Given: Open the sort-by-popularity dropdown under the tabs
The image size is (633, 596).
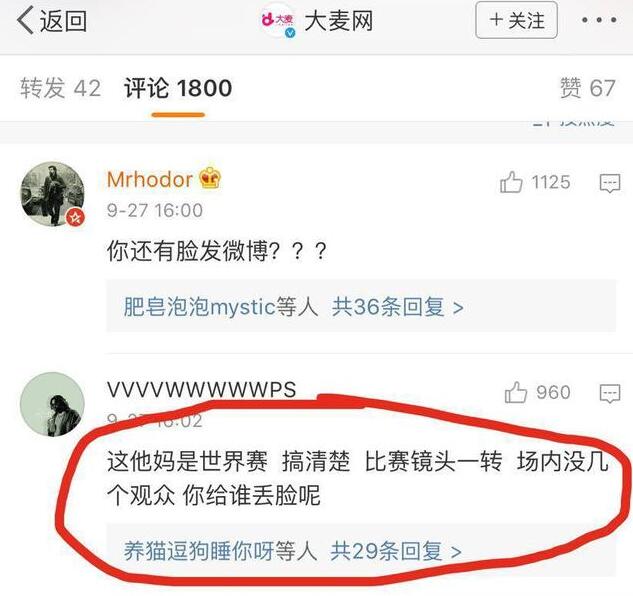Looking at the screenshot, I should click(x=573, y=122).
